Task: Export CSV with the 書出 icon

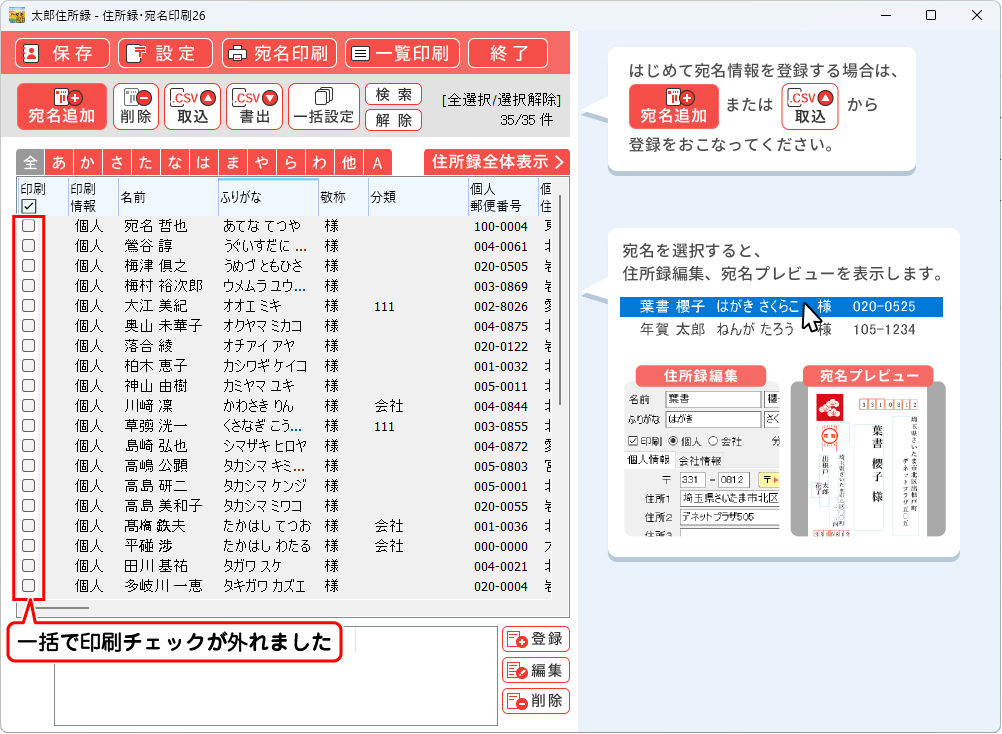Action: coord(254,106)
